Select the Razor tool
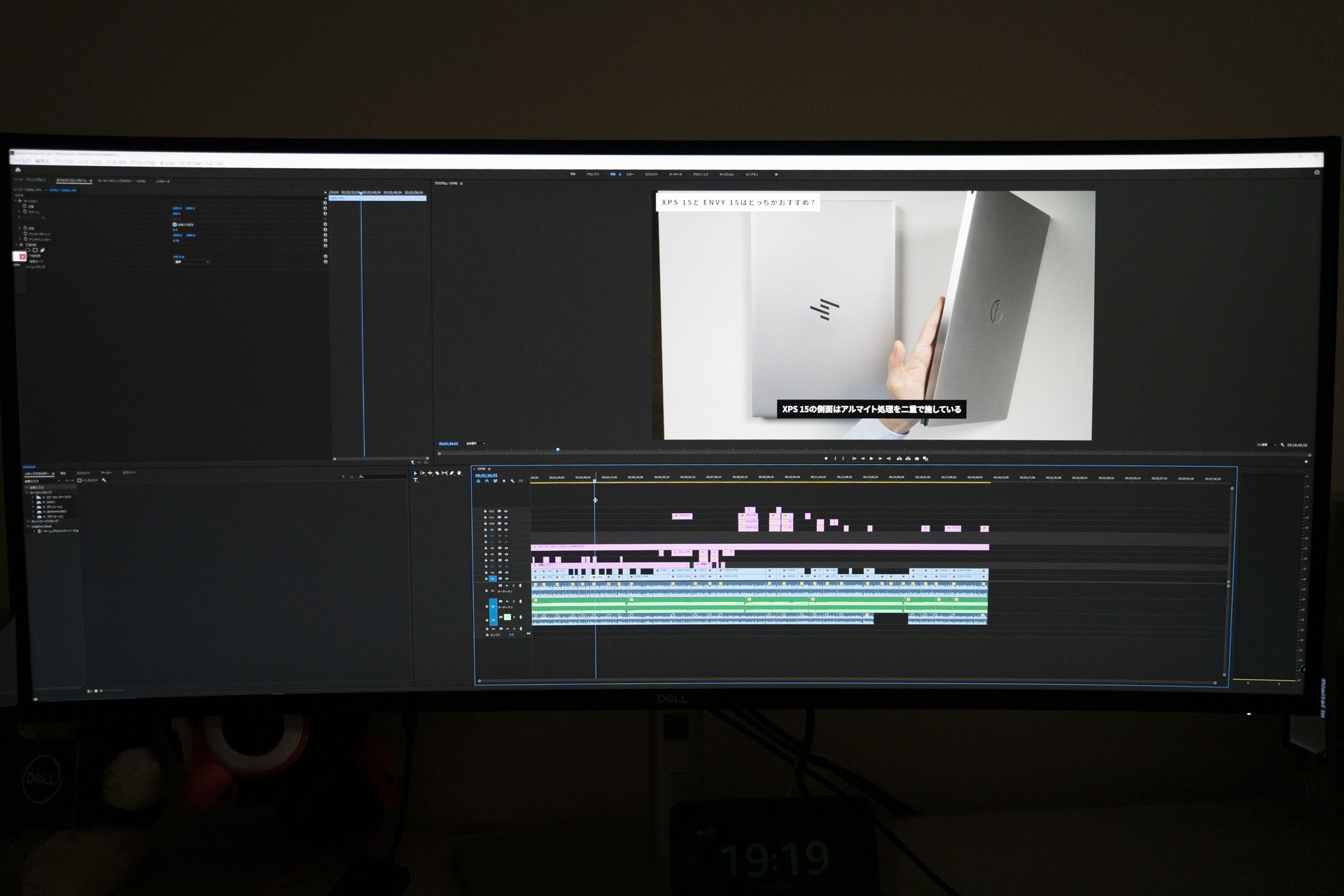The image size is (1344, 896). (x=437, y=473)
